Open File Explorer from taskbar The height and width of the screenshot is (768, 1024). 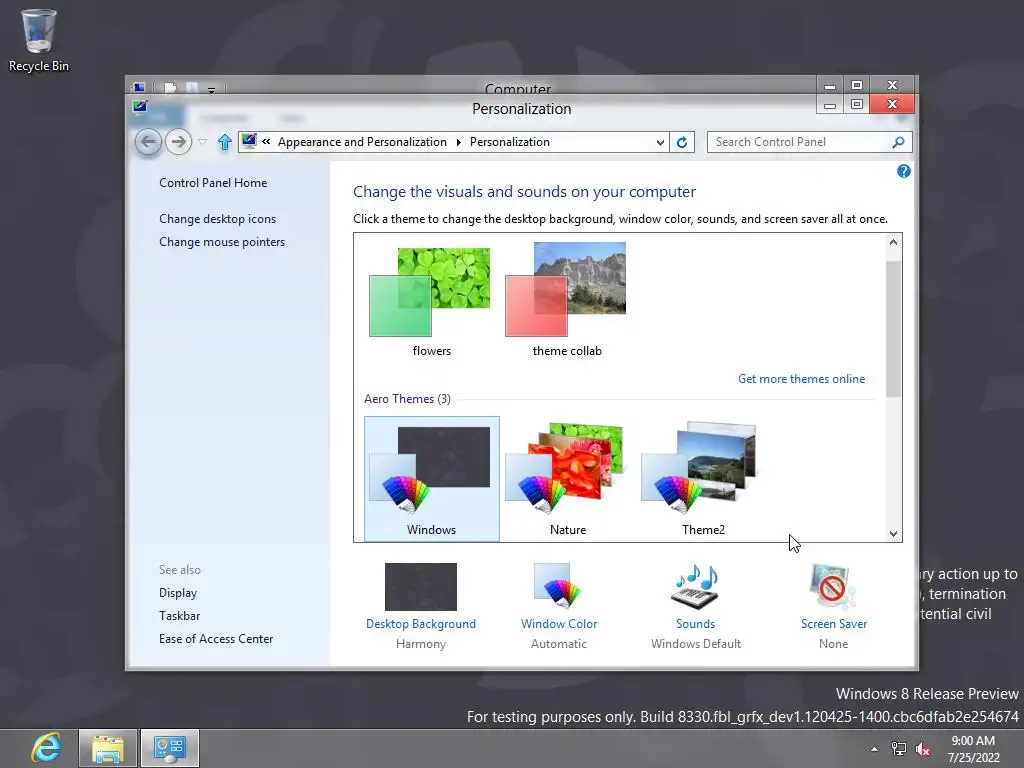108,748
